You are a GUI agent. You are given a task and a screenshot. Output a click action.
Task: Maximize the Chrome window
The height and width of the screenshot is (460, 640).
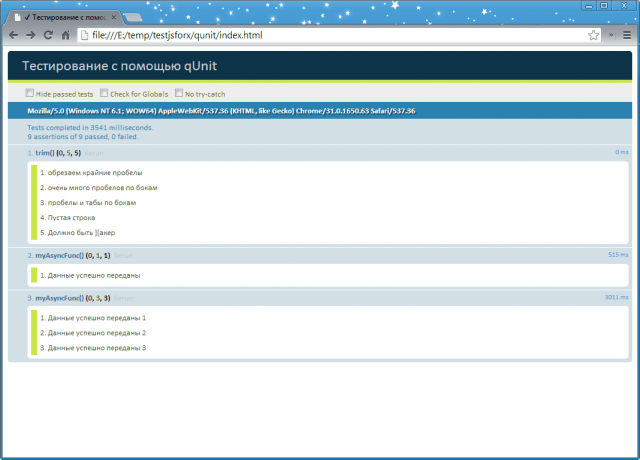click(x=604, y=6)
